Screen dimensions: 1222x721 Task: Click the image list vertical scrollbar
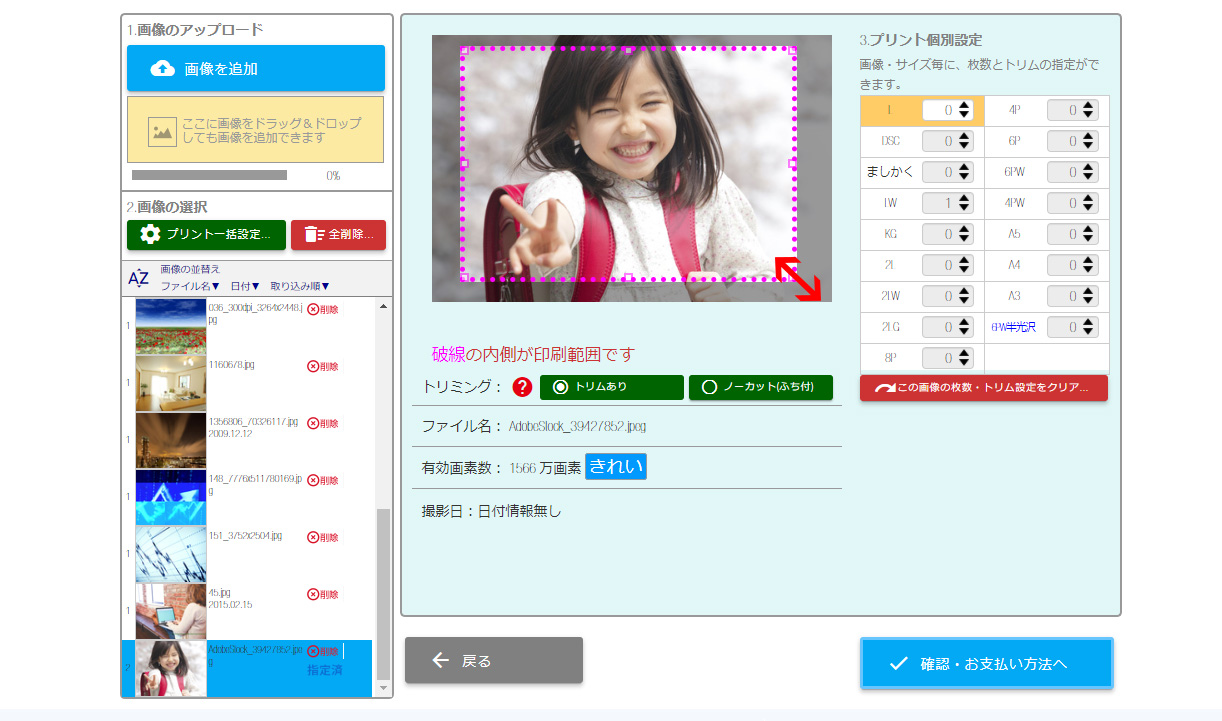(383, 590)
